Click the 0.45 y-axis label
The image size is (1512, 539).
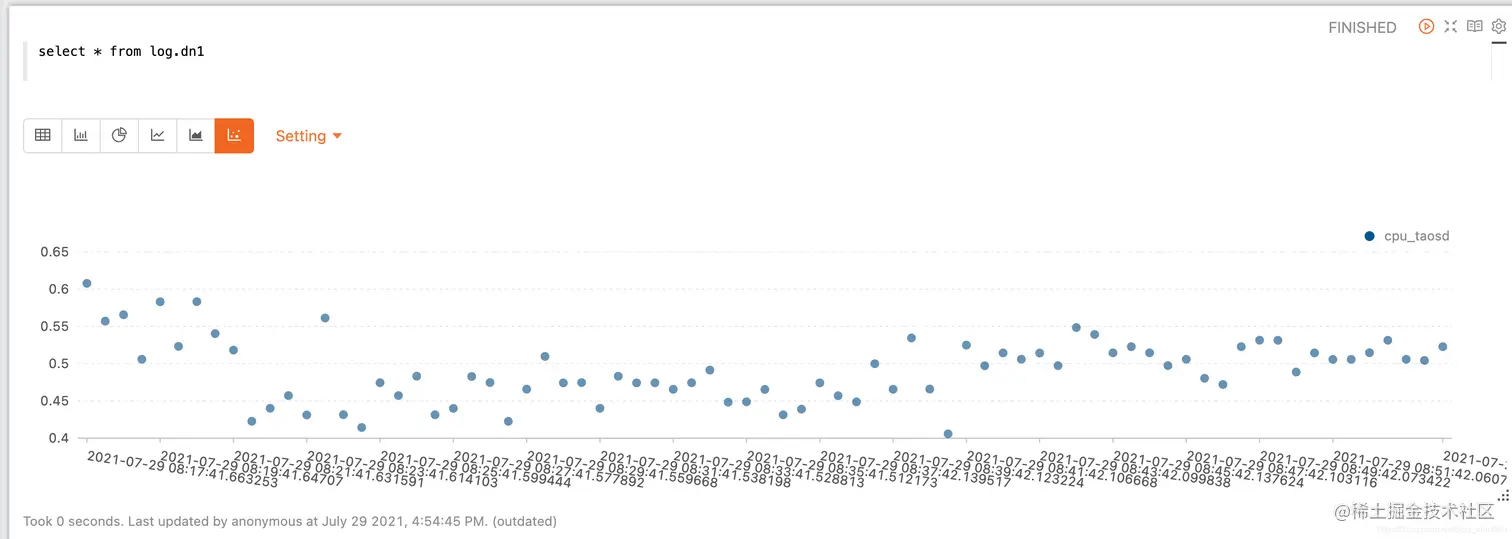(54, 401)
